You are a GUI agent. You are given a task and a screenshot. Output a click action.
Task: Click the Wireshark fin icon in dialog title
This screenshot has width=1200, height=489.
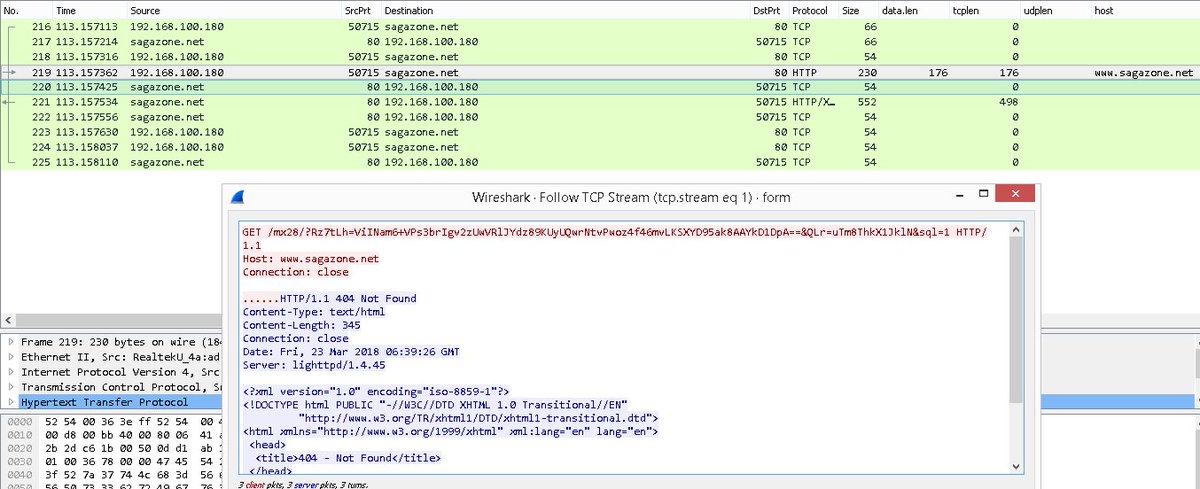coord(238,197)
